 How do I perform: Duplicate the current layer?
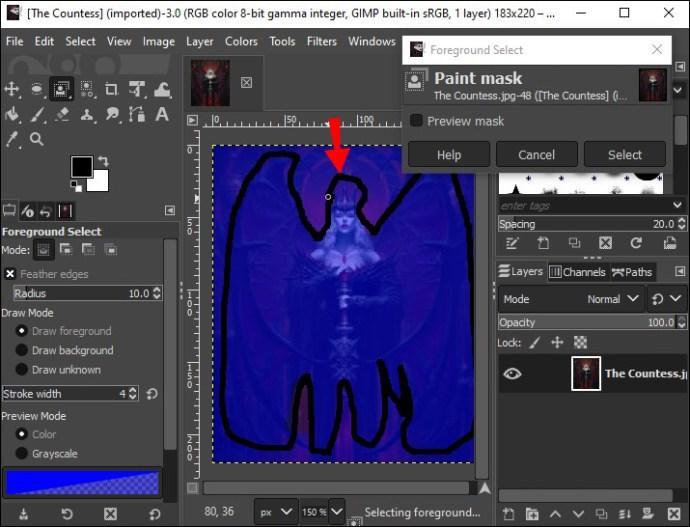(601, 513)
